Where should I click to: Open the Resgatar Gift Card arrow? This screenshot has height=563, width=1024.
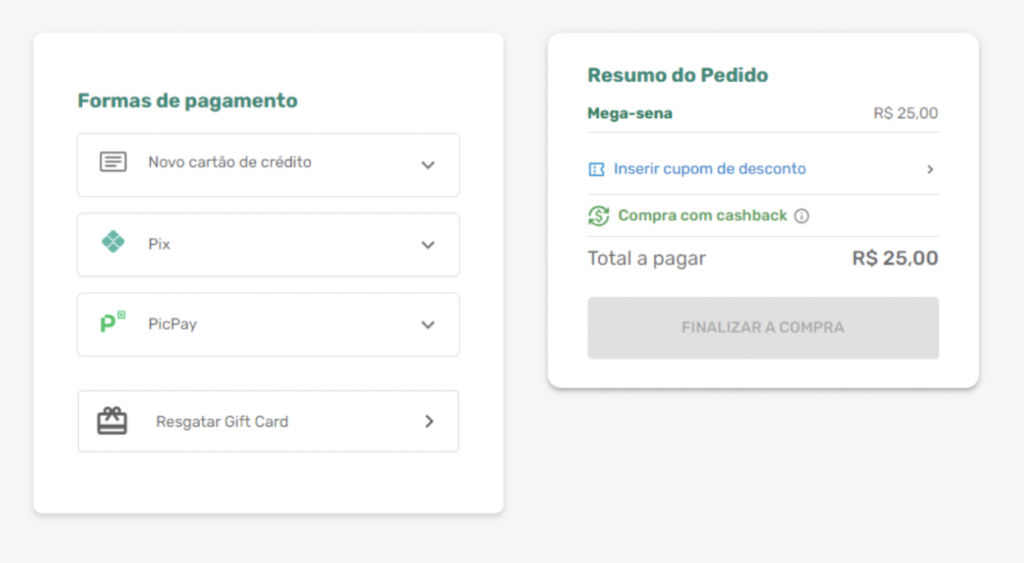(429, 421)
